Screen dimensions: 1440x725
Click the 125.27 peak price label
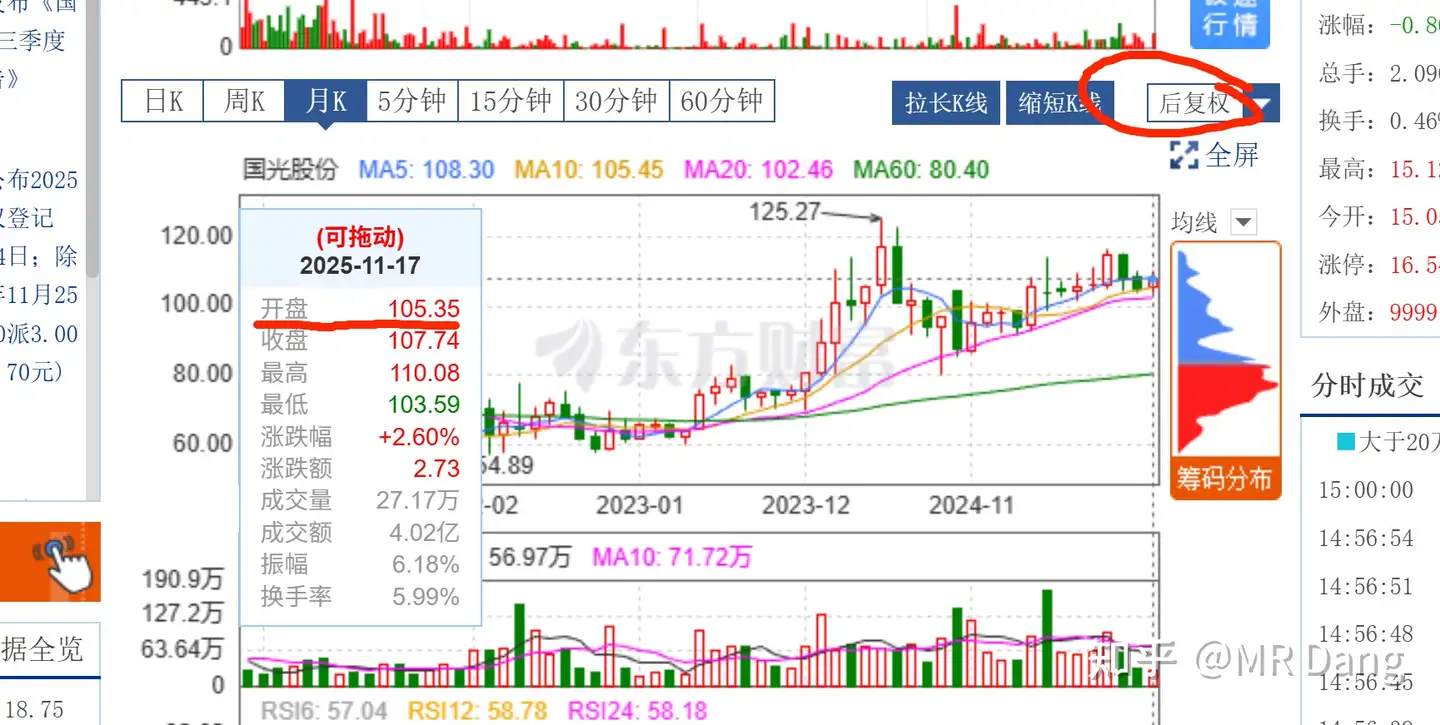[x=784, y=212]
